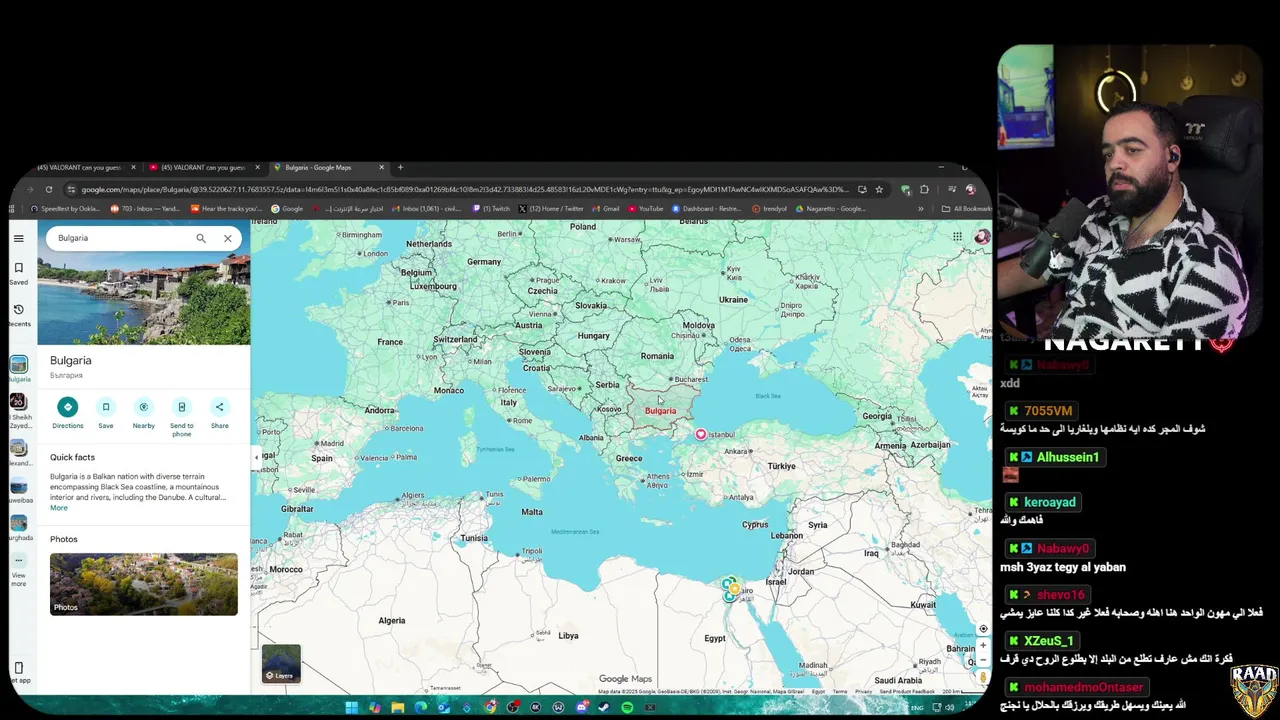Open the Gmail bookmark

pyautogui.click(x=607, y=209)
